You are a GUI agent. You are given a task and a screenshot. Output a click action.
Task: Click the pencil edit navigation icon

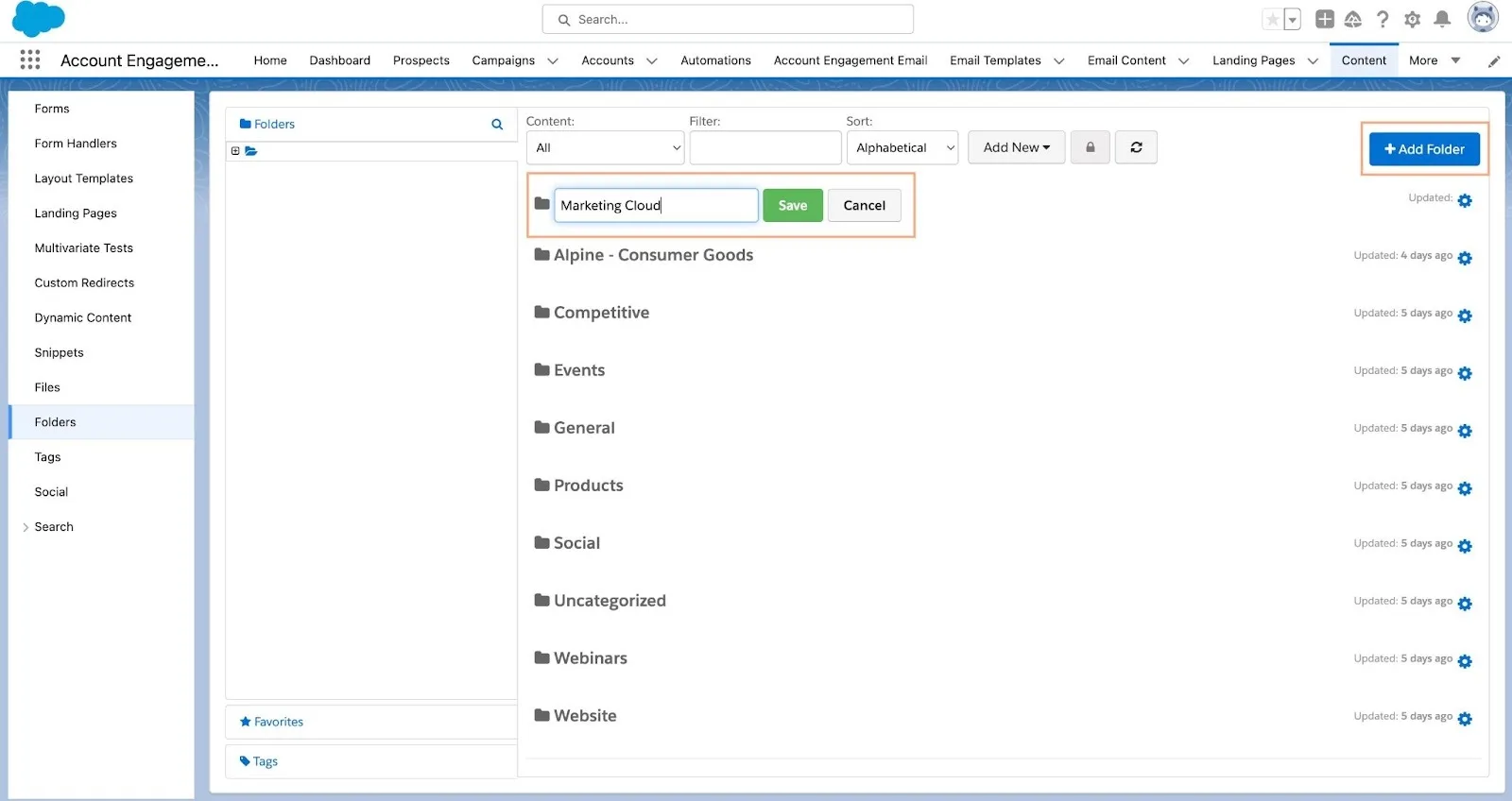1494,61
